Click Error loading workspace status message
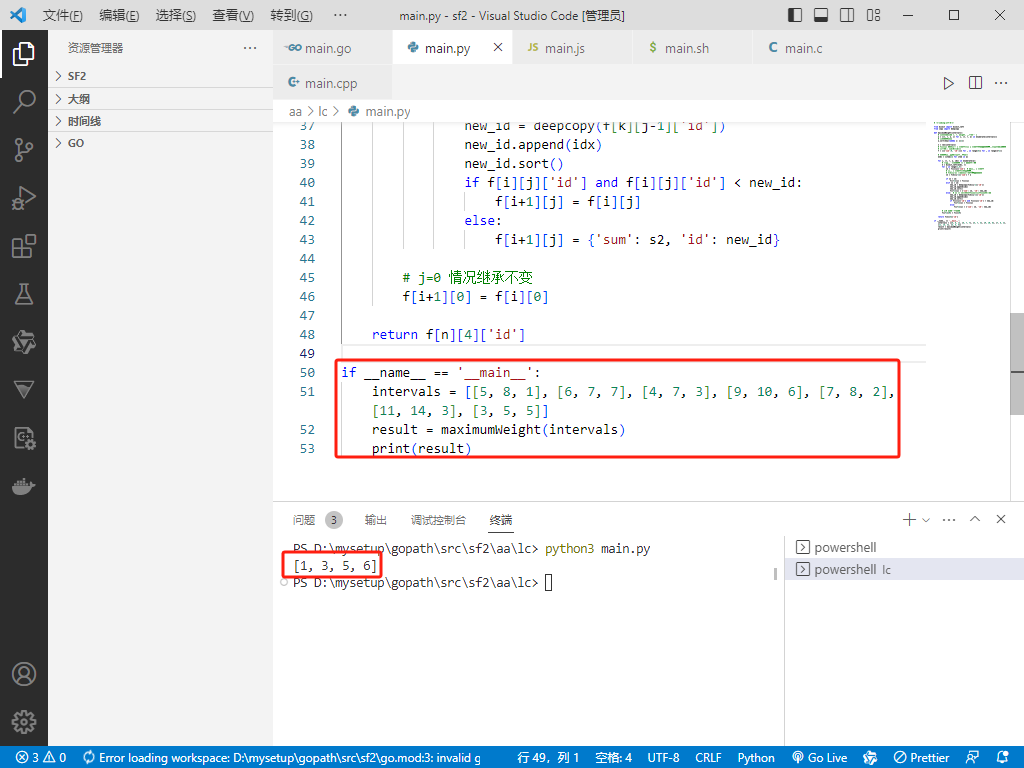The image size is (1024, 768). click(282, 758)
